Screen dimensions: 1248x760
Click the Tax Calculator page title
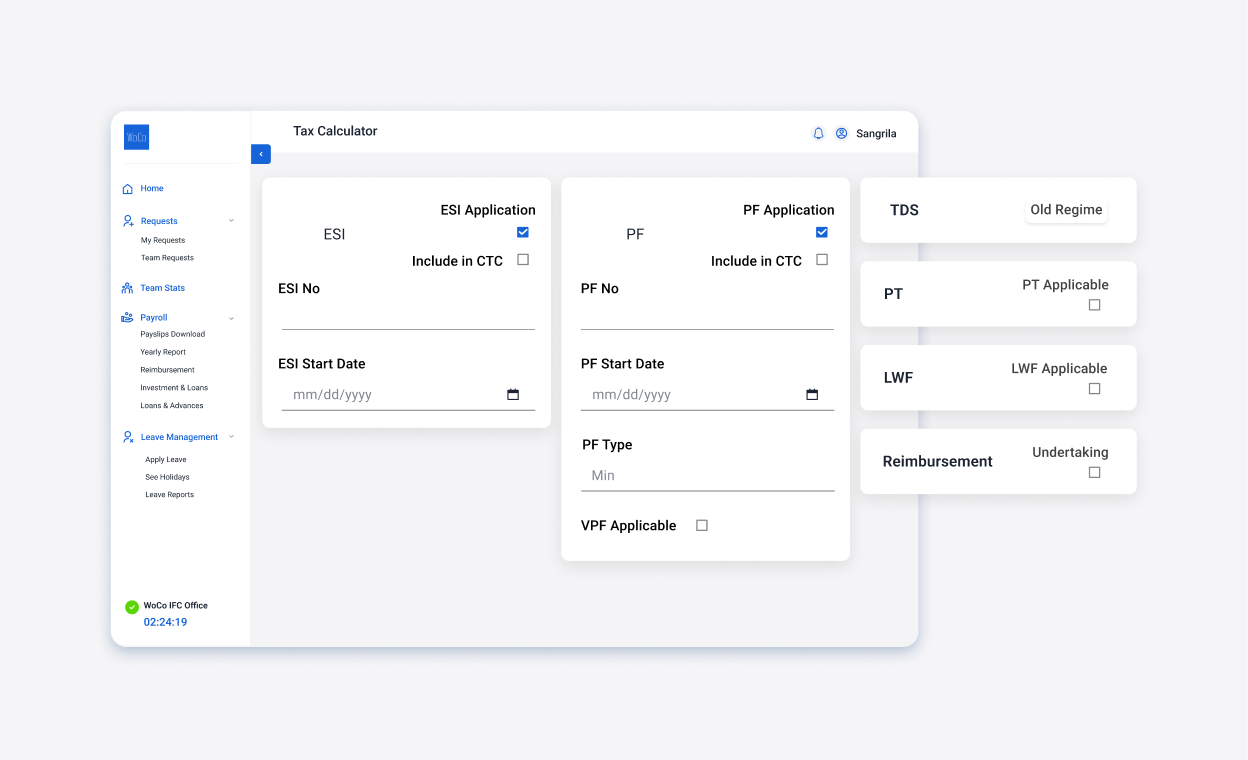pyautogui.click(x=335, y=131)
